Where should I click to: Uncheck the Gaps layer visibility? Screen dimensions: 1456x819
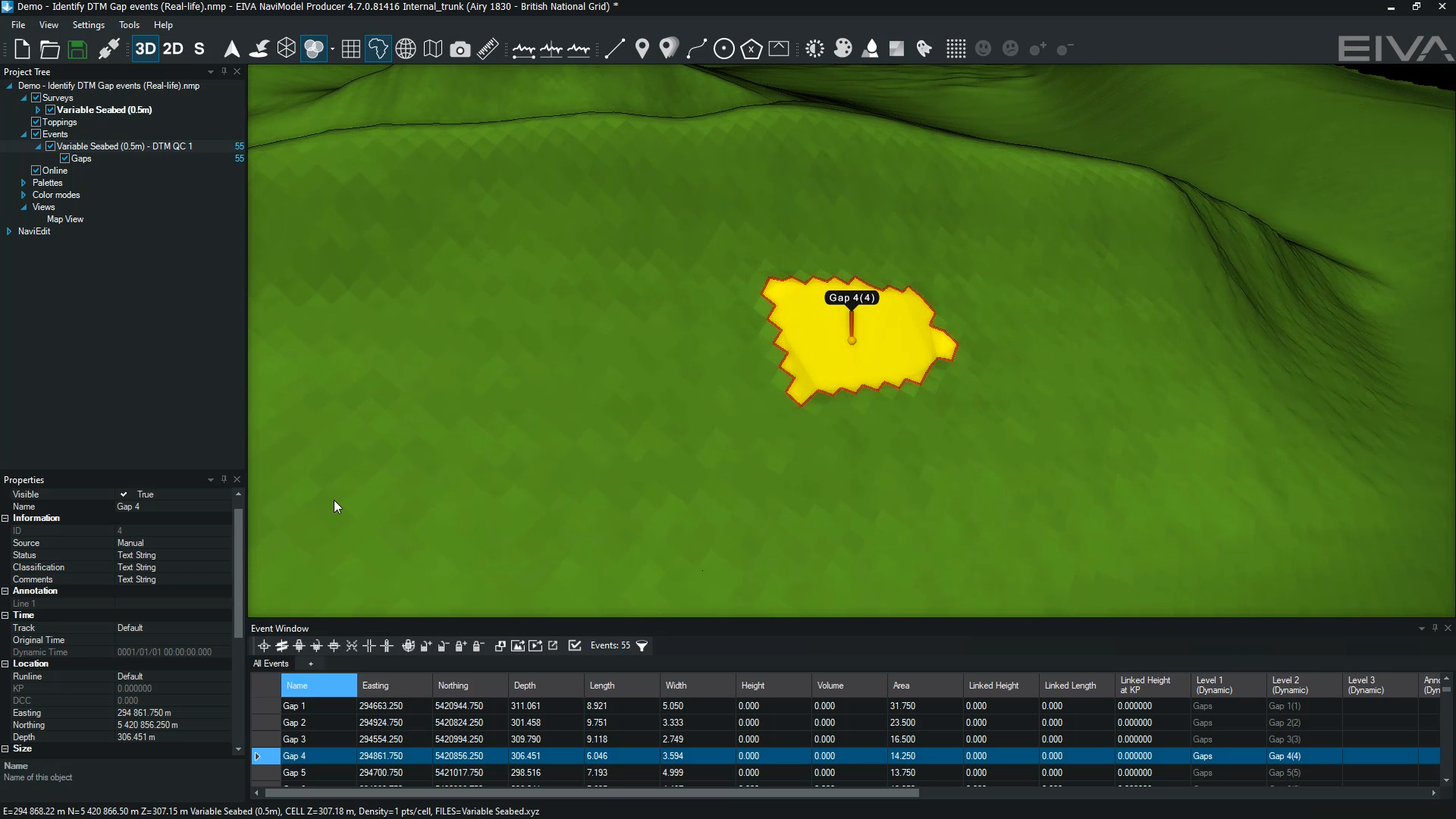point(64,158)
